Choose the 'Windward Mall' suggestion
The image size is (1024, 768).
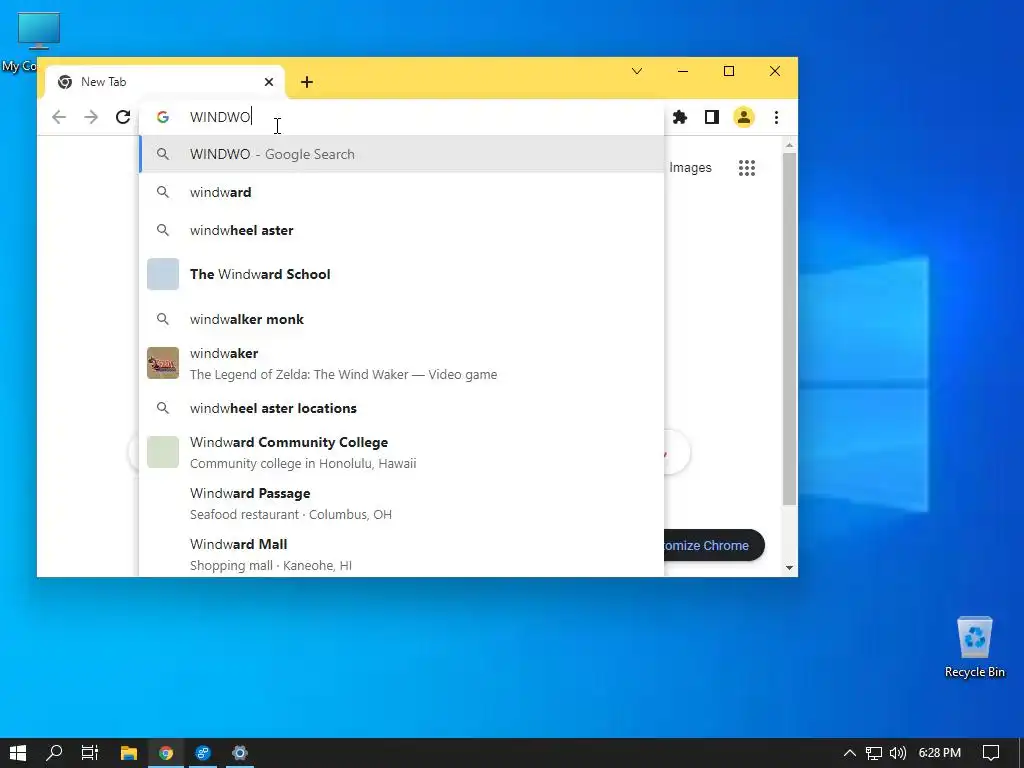click(402, 554)
